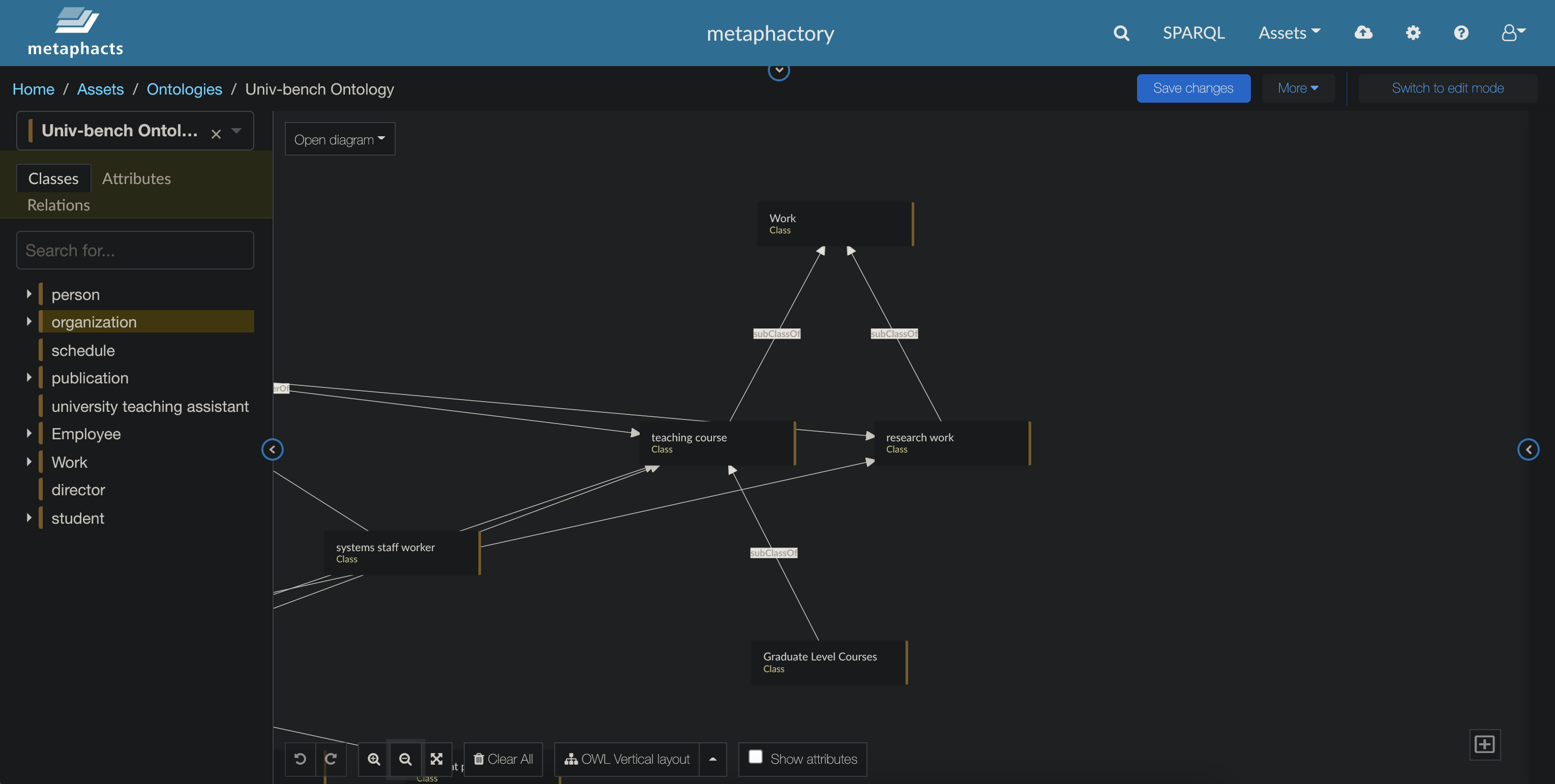Undo the last diagram action
This screenshot has width=1555, height=784.
click(300, 759)
